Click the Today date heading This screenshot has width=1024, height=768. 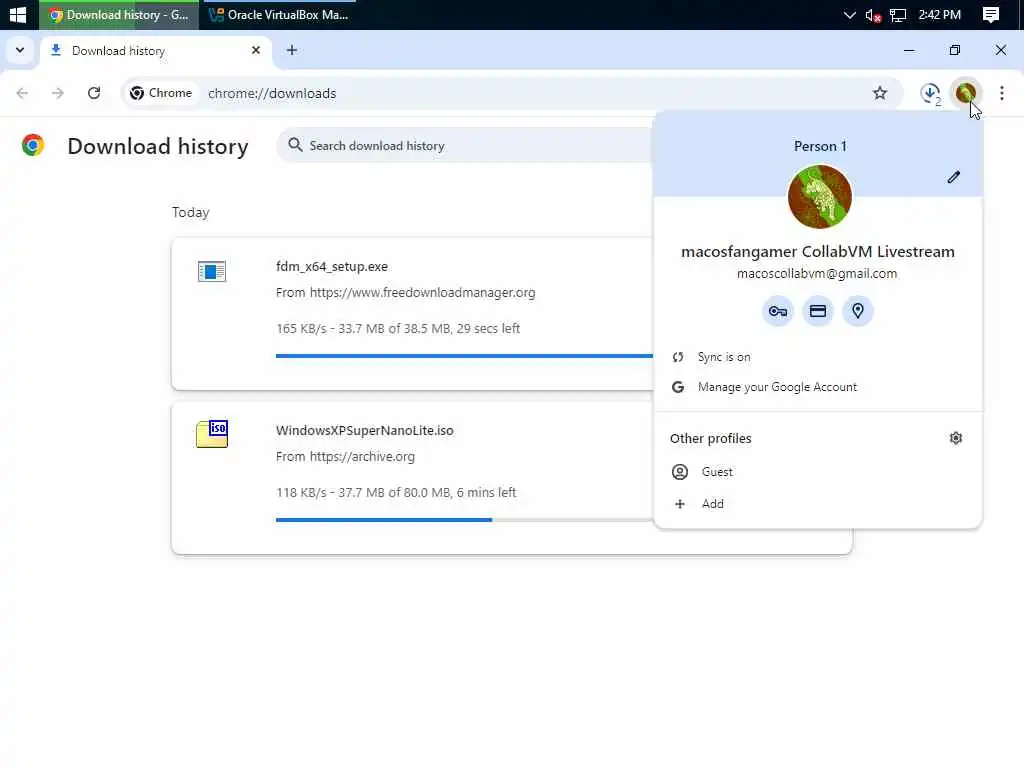click(191, 212)
